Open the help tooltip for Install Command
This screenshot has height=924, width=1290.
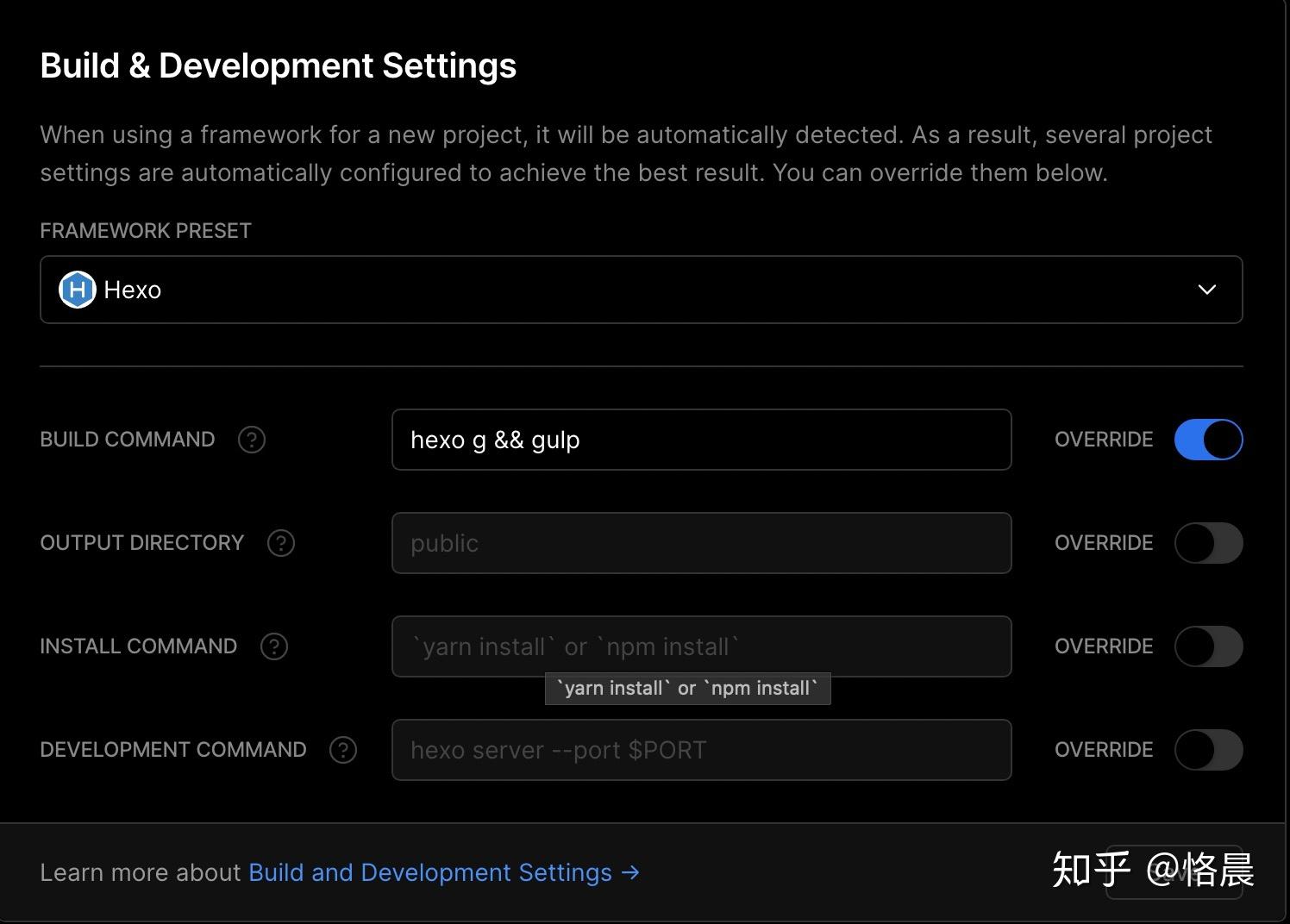tap(274, 646)
